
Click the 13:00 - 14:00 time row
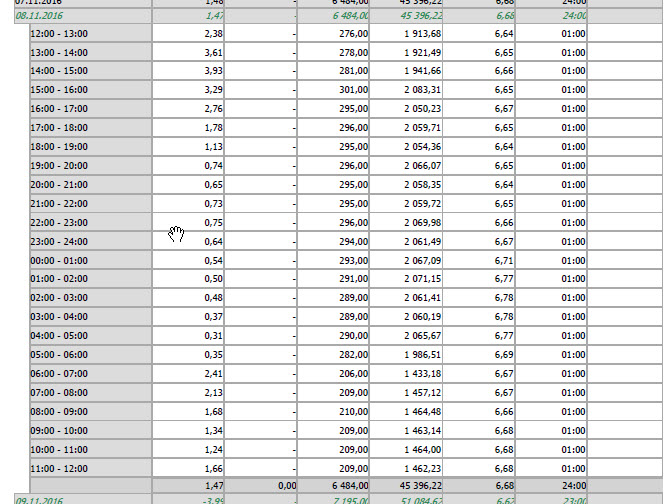click(x=346, y=53)
